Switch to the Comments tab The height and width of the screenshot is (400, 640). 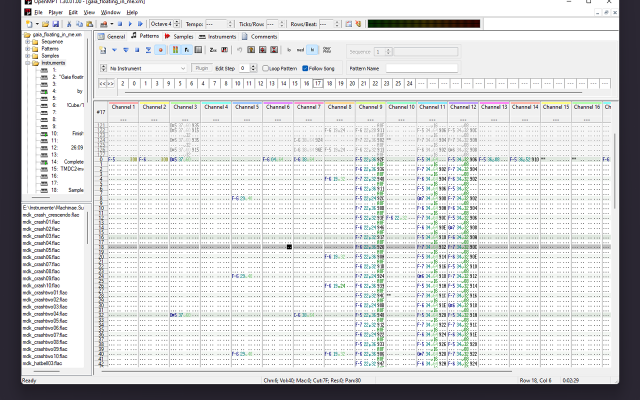(260, 36)
